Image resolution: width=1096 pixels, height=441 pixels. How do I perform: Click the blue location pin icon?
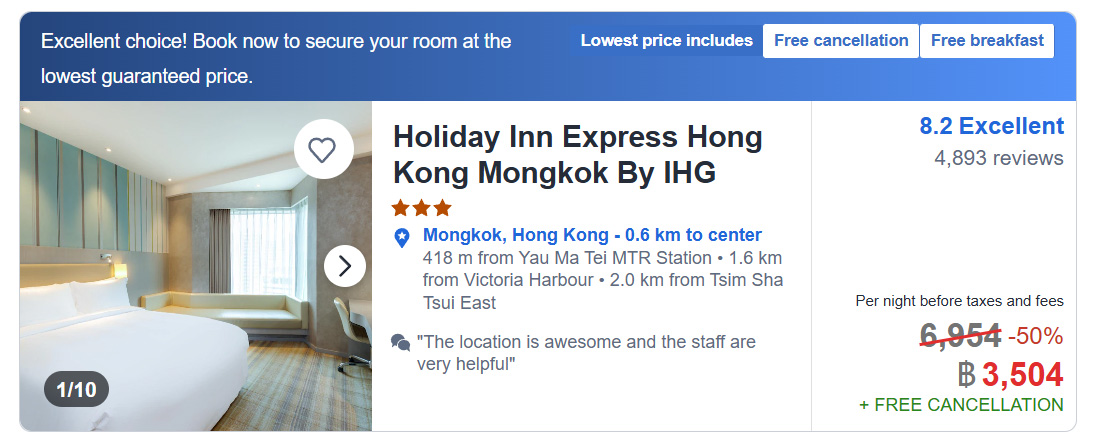401,237
